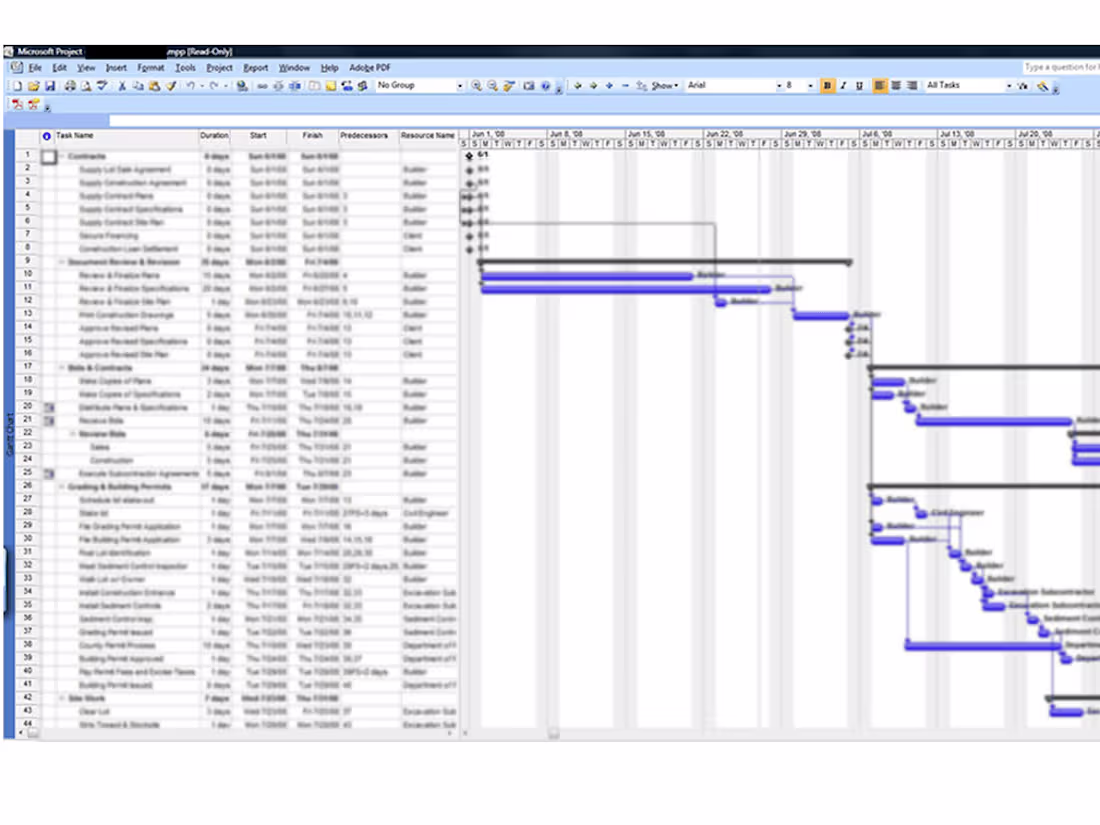Click the Task Name column header
The width and height of the screenshot is (1100, 825).
(x=120, y=136)
